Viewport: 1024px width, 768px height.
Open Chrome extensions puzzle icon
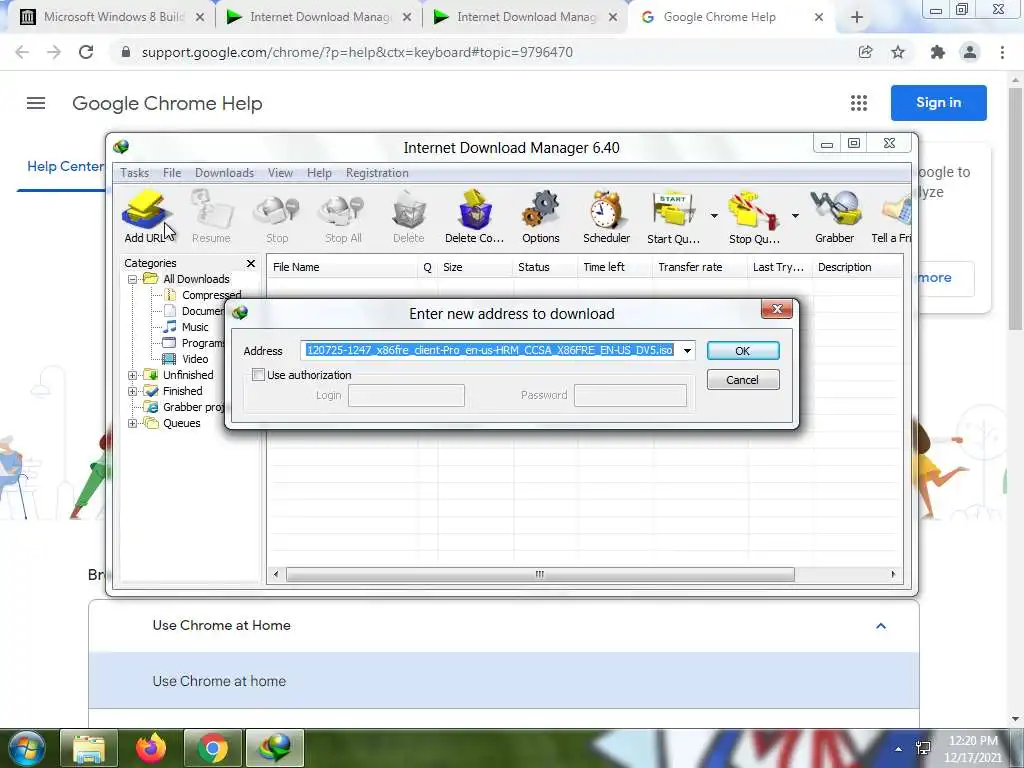tap(938, 52)
